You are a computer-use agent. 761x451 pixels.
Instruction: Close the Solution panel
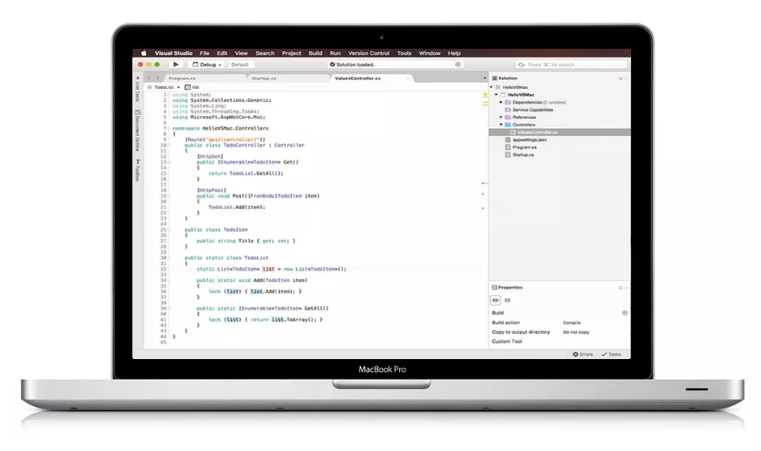click(x=626, y=78)
